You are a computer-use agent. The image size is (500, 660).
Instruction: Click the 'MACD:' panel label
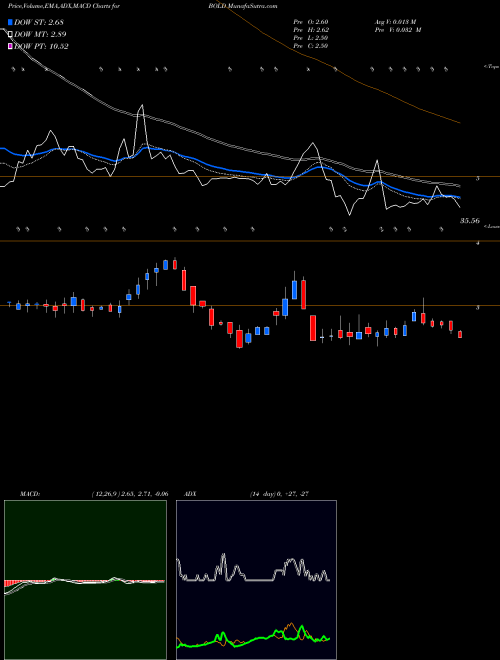pos(30,494)
